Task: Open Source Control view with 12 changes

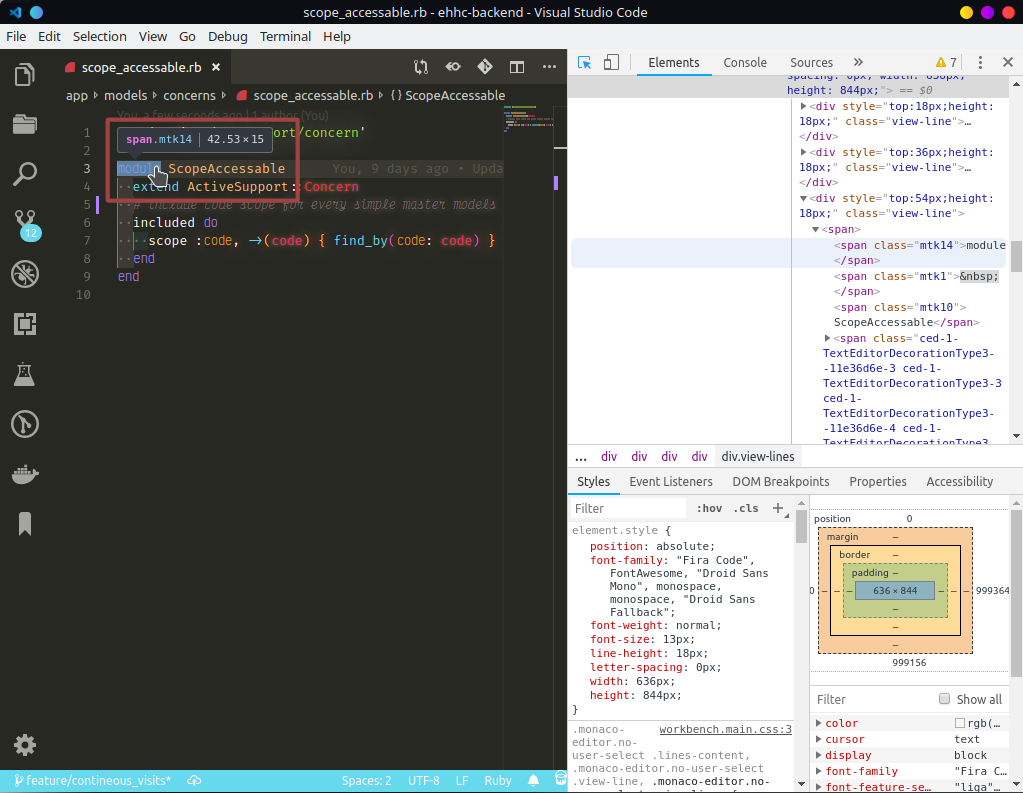Action: click(x=24, y=224)
